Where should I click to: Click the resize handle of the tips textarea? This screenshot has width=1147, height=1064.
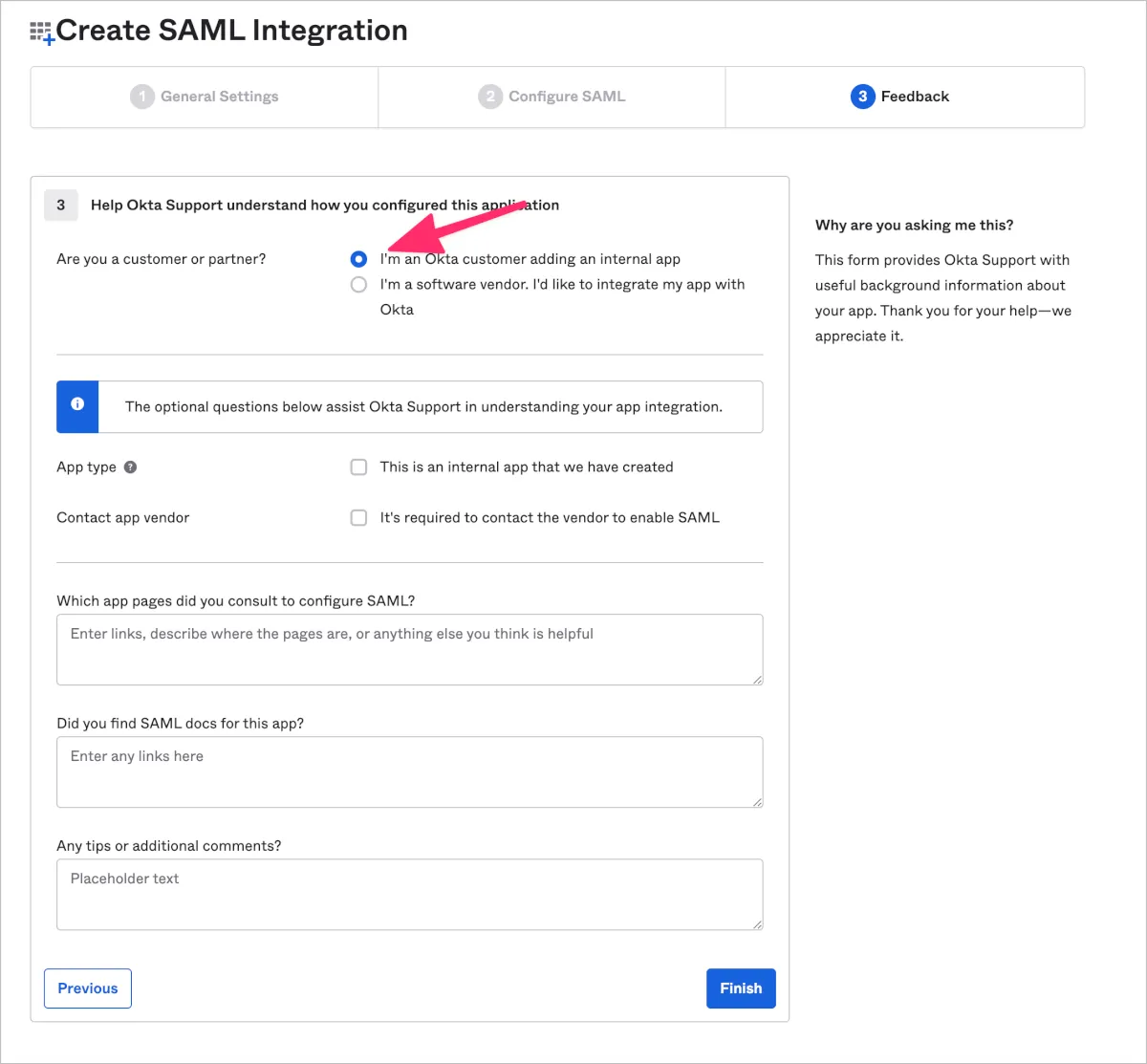click(756, 923)
